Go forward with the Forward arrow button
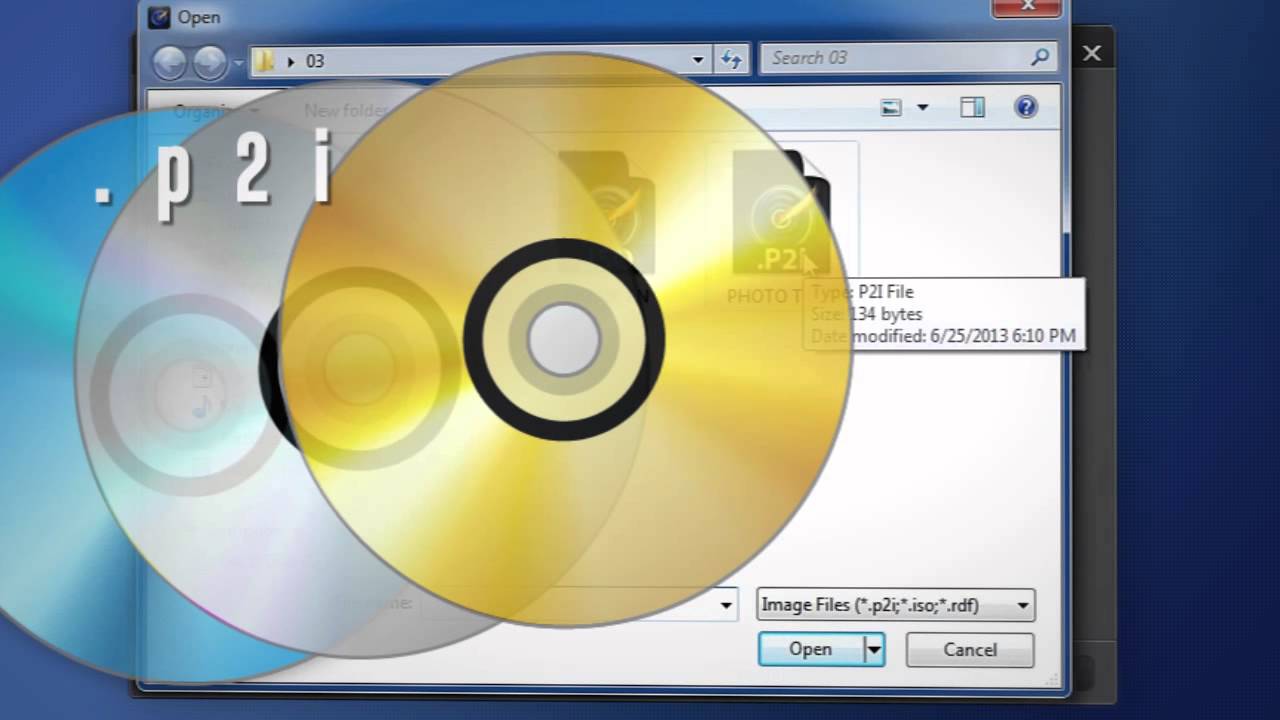This screenshot has height=720, width=1280. (x=210, y=63)
